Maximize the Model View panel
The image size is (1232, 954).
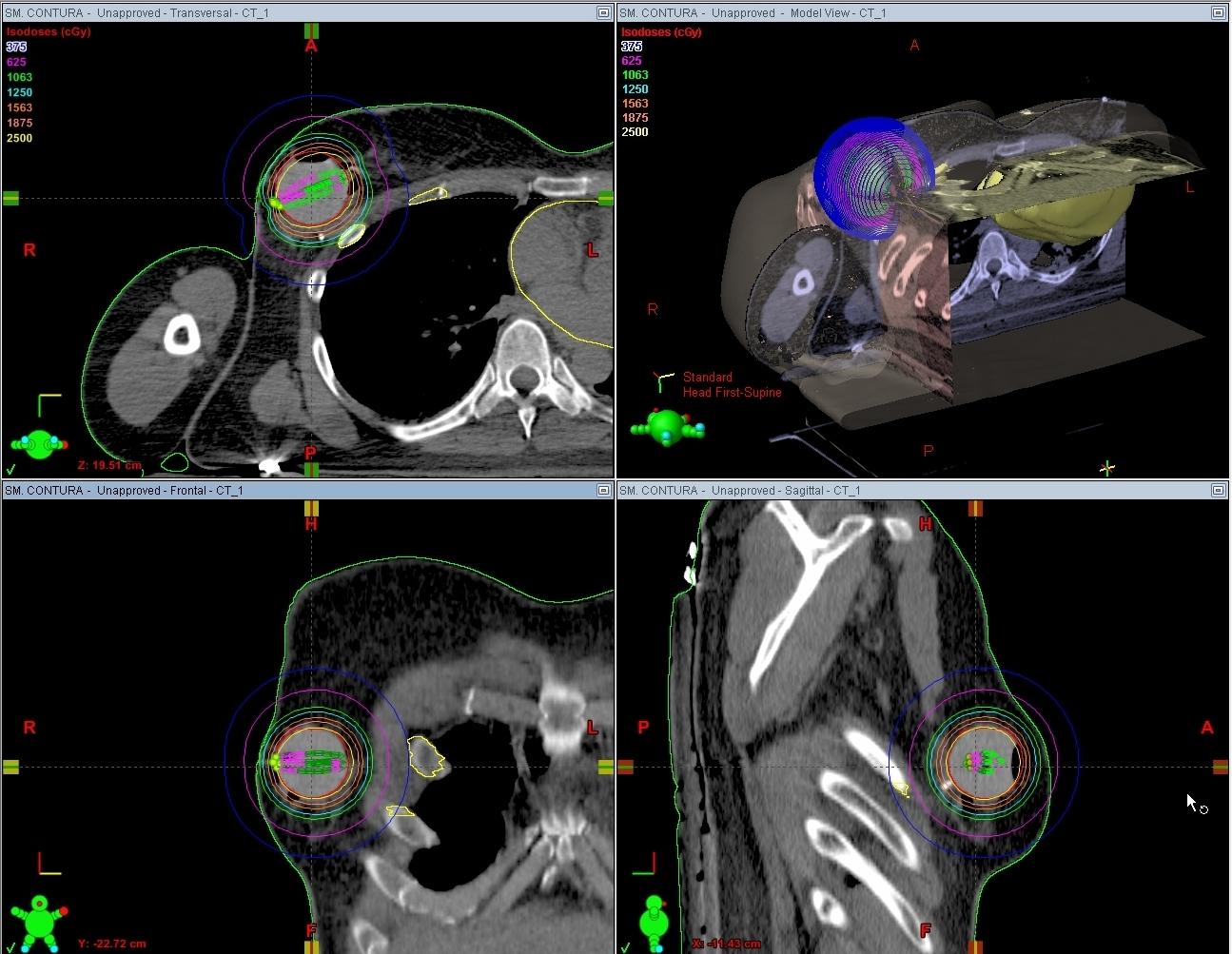coord(1219,12)
